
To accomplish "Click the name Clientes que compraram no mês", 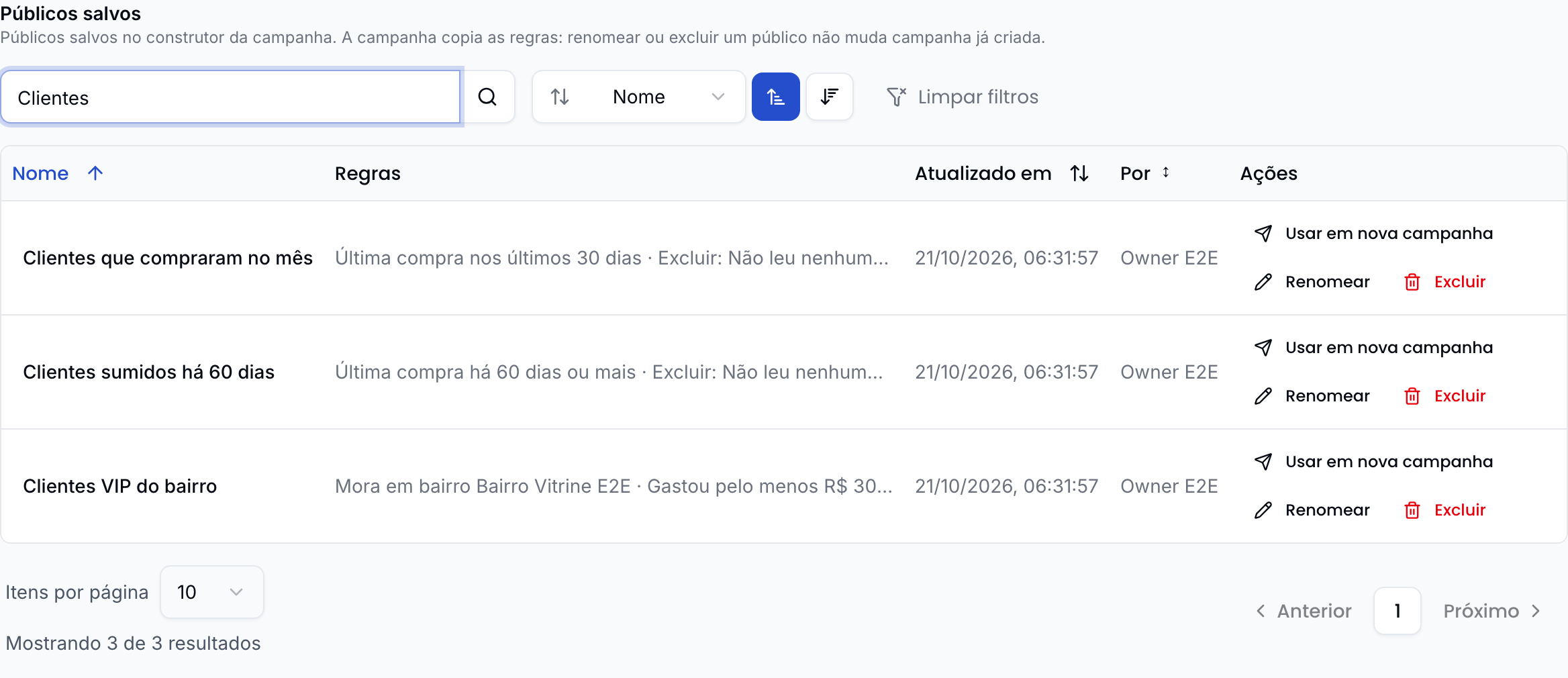I will coord(168,258).
